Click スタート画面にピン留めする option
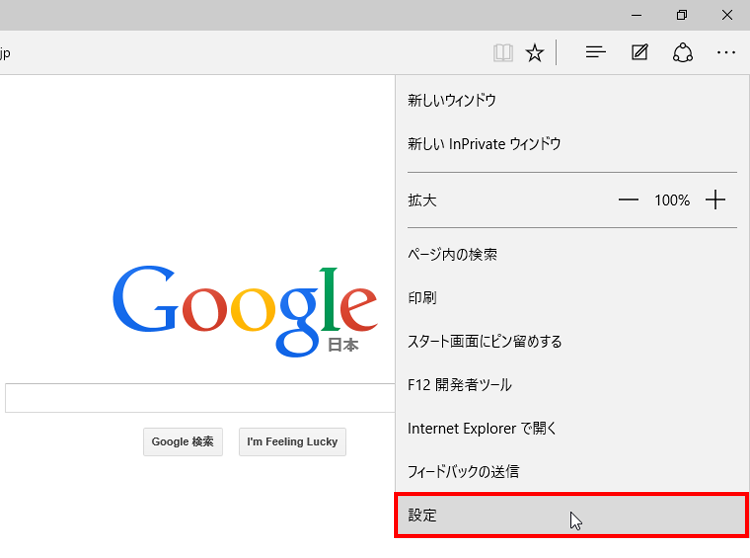The image size is (750, 558). click(x=484, y=342)
